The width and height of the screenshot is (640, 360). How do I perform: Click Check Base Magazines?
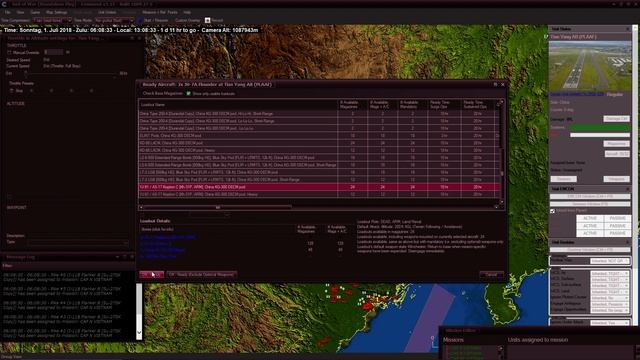[163, 93]
